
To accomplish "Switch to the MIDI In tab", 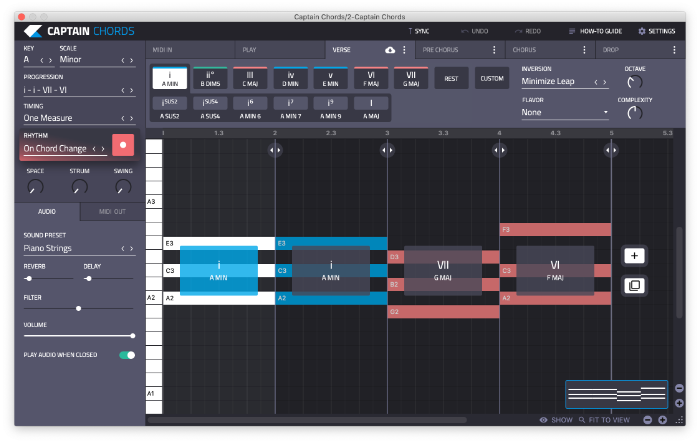I will point(190,50).
